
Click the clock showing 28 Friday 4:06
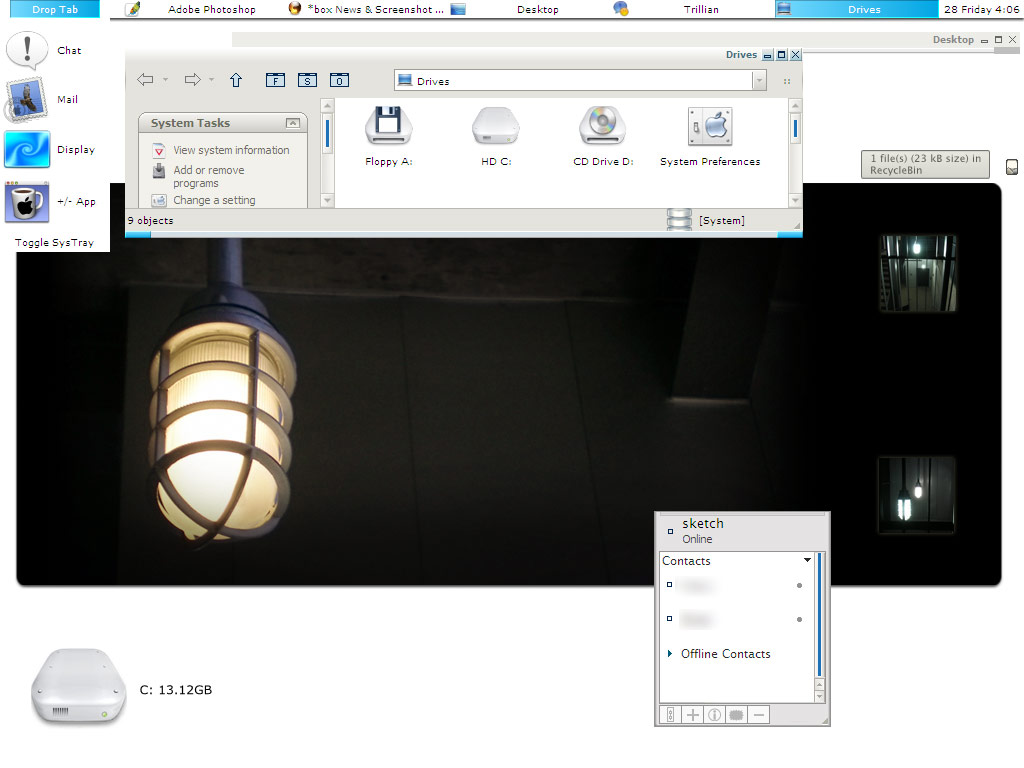coord(981,9)
